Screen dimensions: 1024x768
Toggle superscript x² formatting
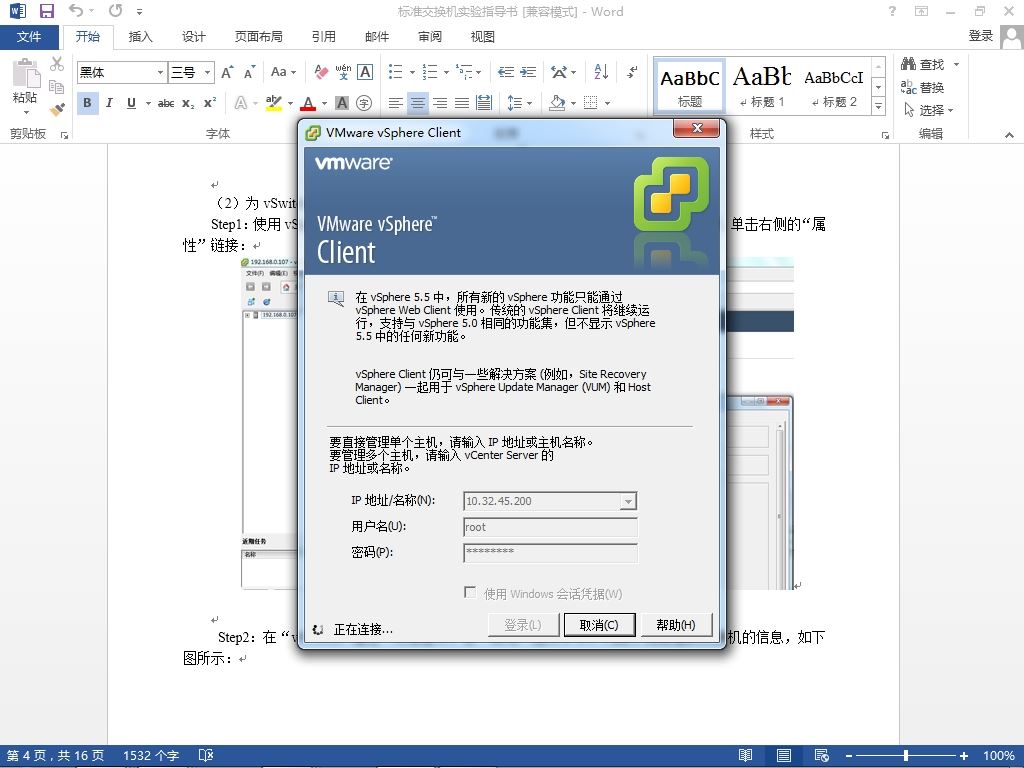click(x=210, y=103)
